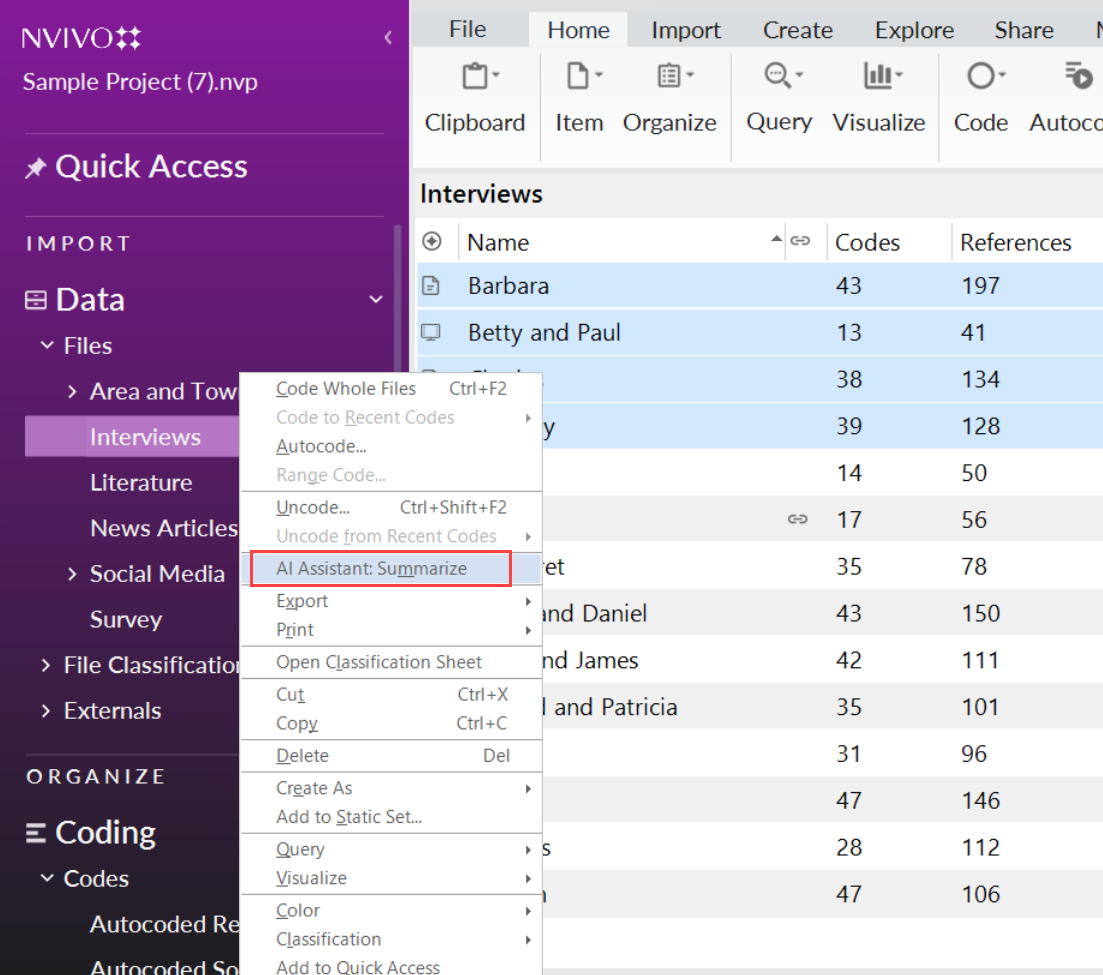Click the Code ribbon icon
Viewport: 1103px width, 975px height.
(x=980, y=77)
